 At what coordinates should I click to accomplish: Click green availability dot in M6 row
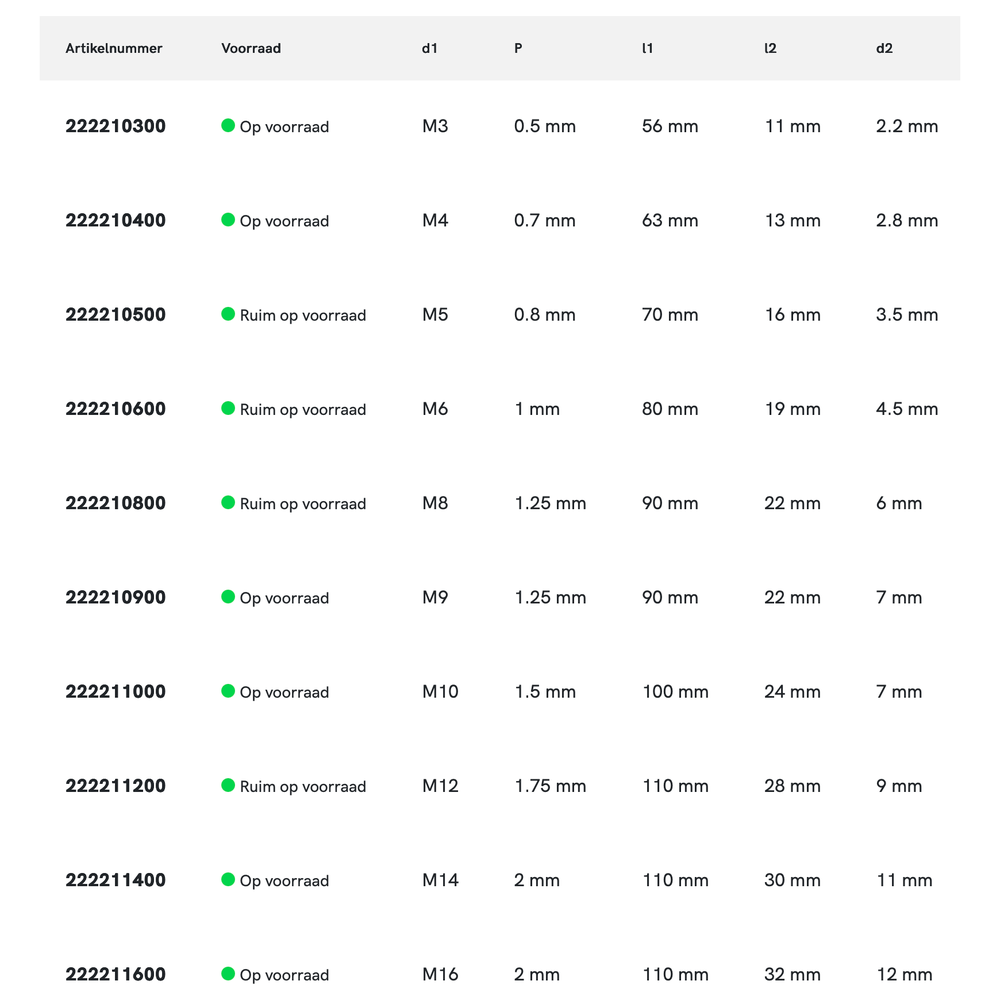point(228,408)
